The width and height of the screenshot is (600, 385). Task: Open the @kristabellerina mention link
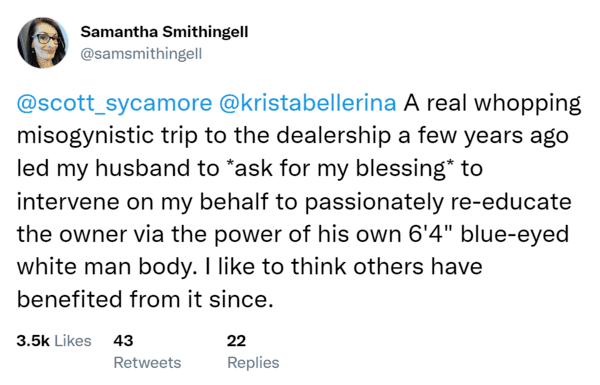point(307,103)
